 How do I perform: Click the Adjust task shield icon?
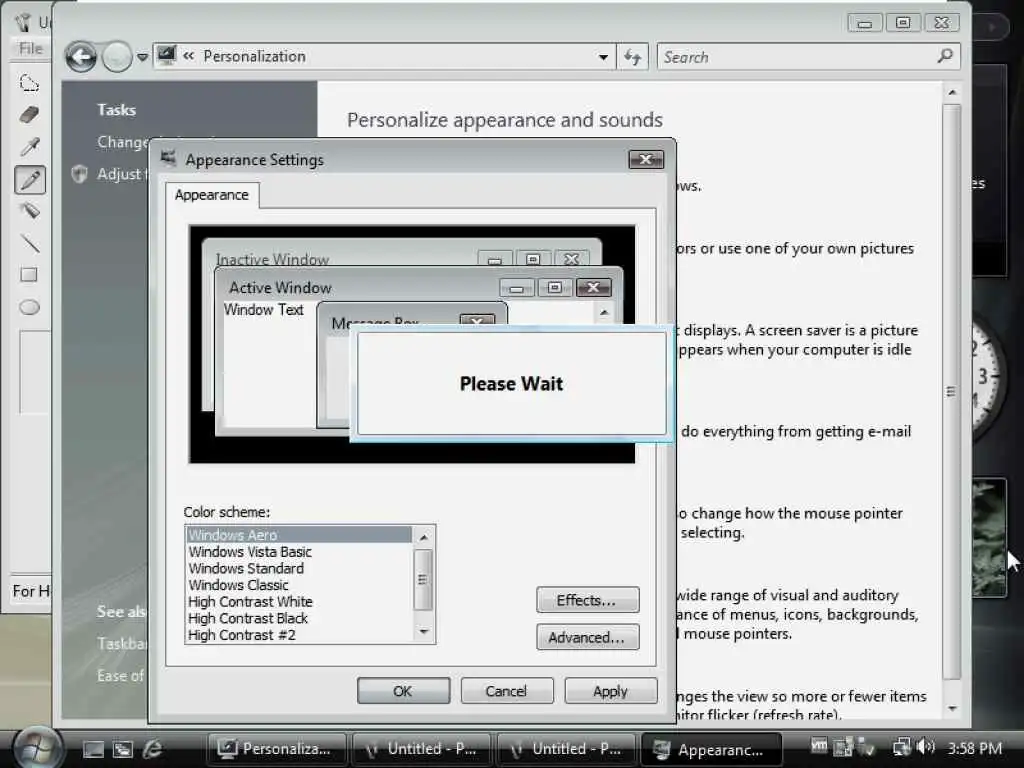pyautogui.click(x=79, y=174)
